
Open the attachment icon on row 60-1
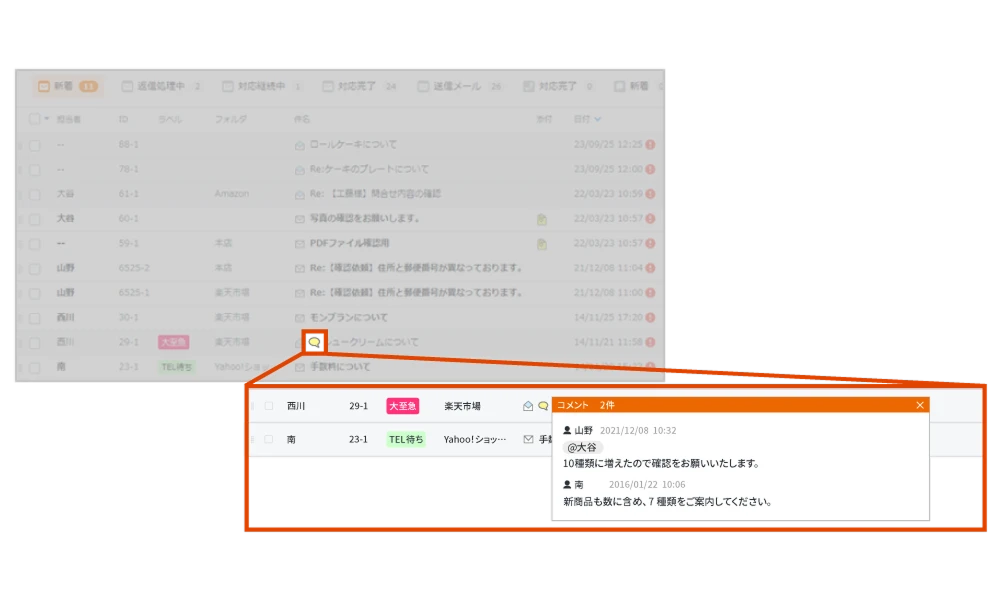[x=541, y=219]
